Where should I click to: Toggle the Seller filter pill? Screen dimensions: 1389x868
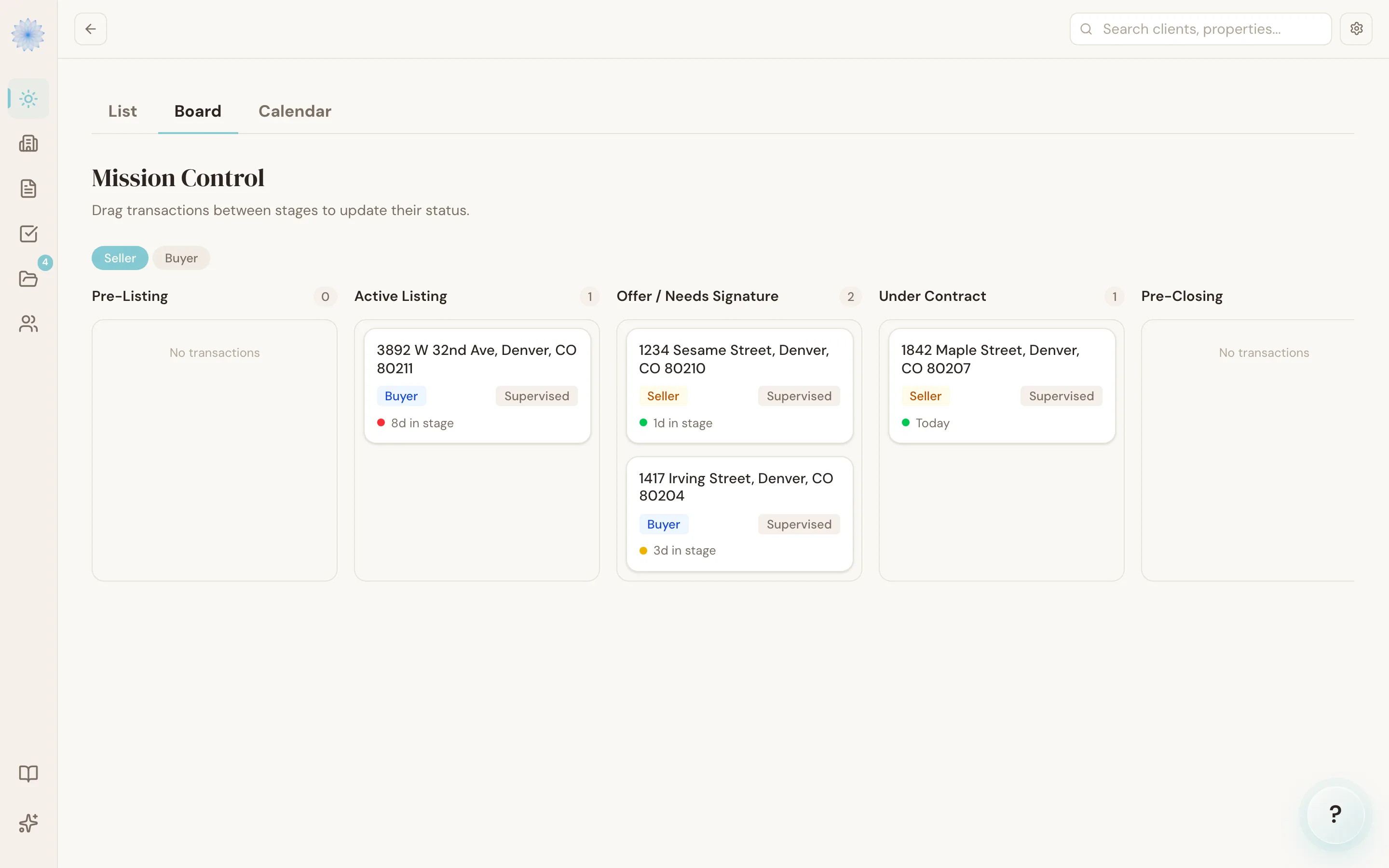(x=120, y=258)
